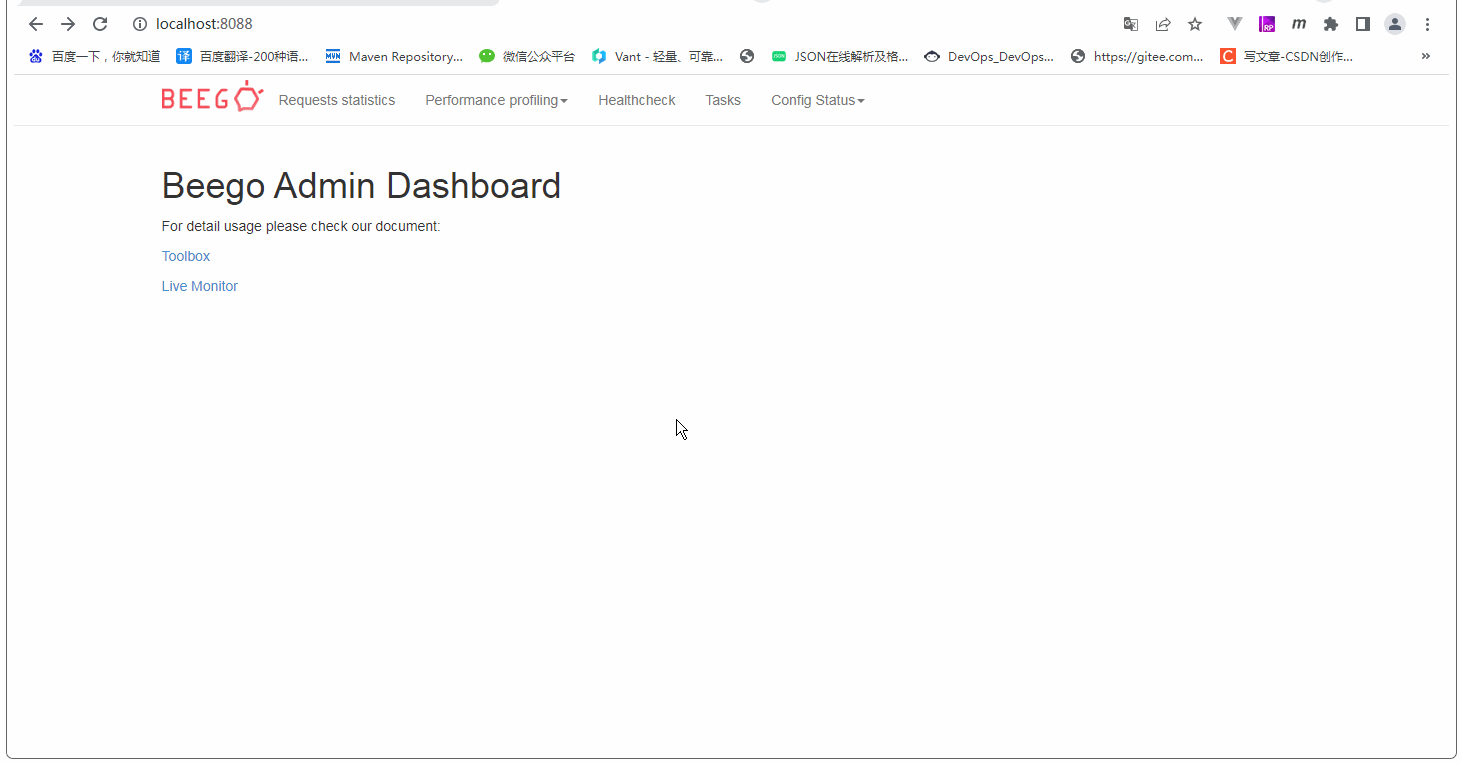Screen dimensions: 1461x765
Task: Click the Beego Admin Dashboard heading
Action: (361, 186)
